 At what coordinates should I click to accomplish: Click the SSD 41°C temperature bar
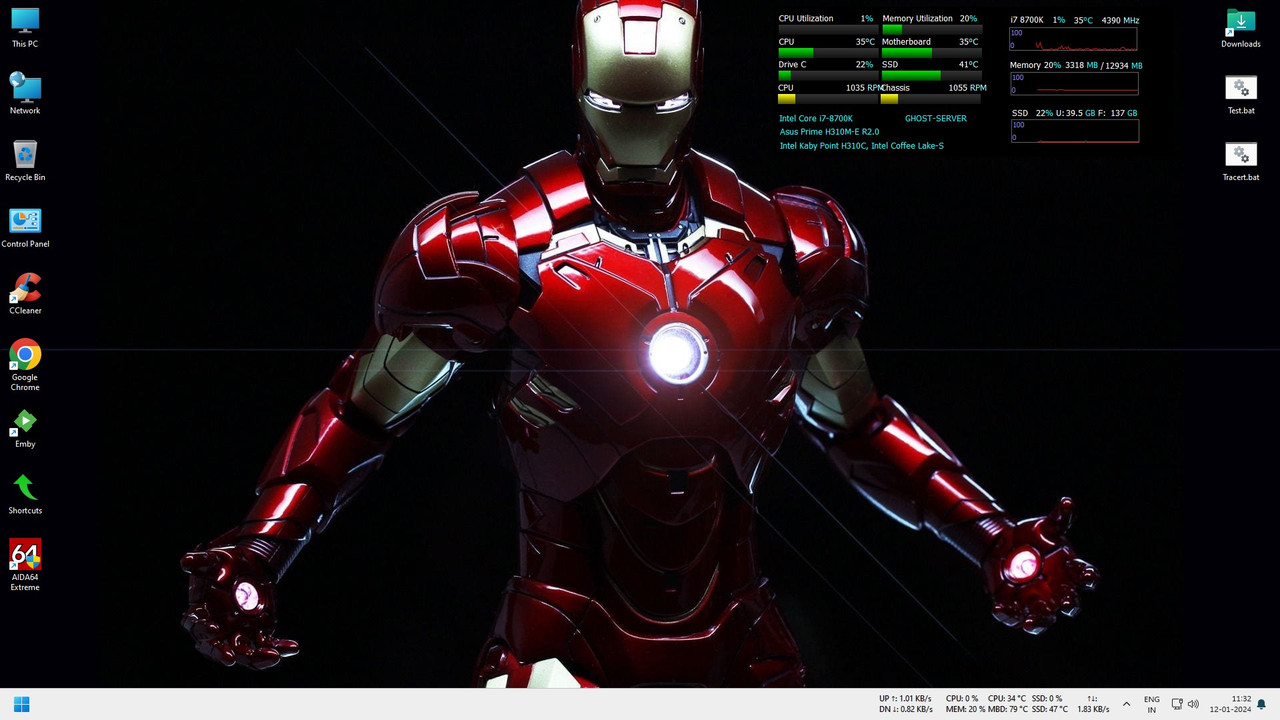pos(931,75)
